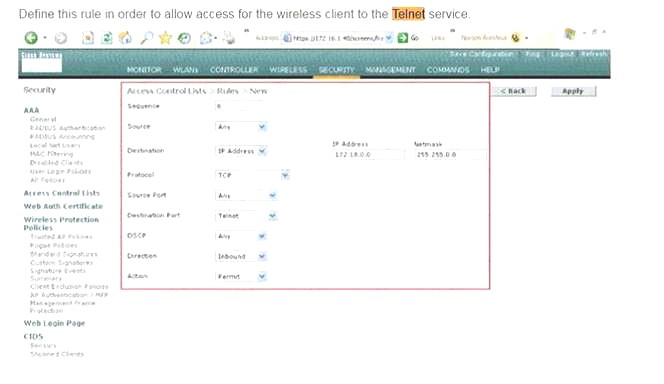Click the IP Address input field

(368, 155)
